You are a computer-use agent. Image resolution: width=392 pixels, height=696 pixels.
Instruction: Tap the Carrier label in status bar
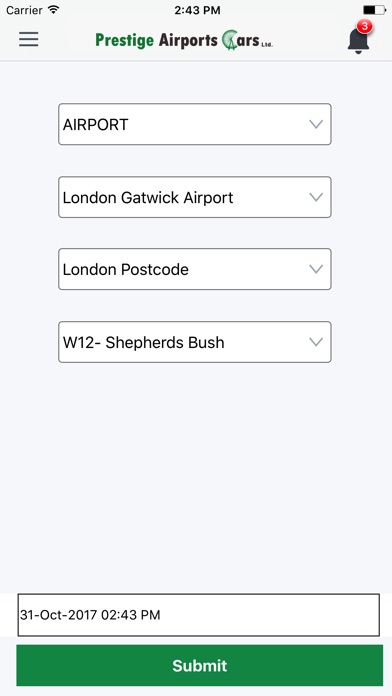click(x=24, y=10)
